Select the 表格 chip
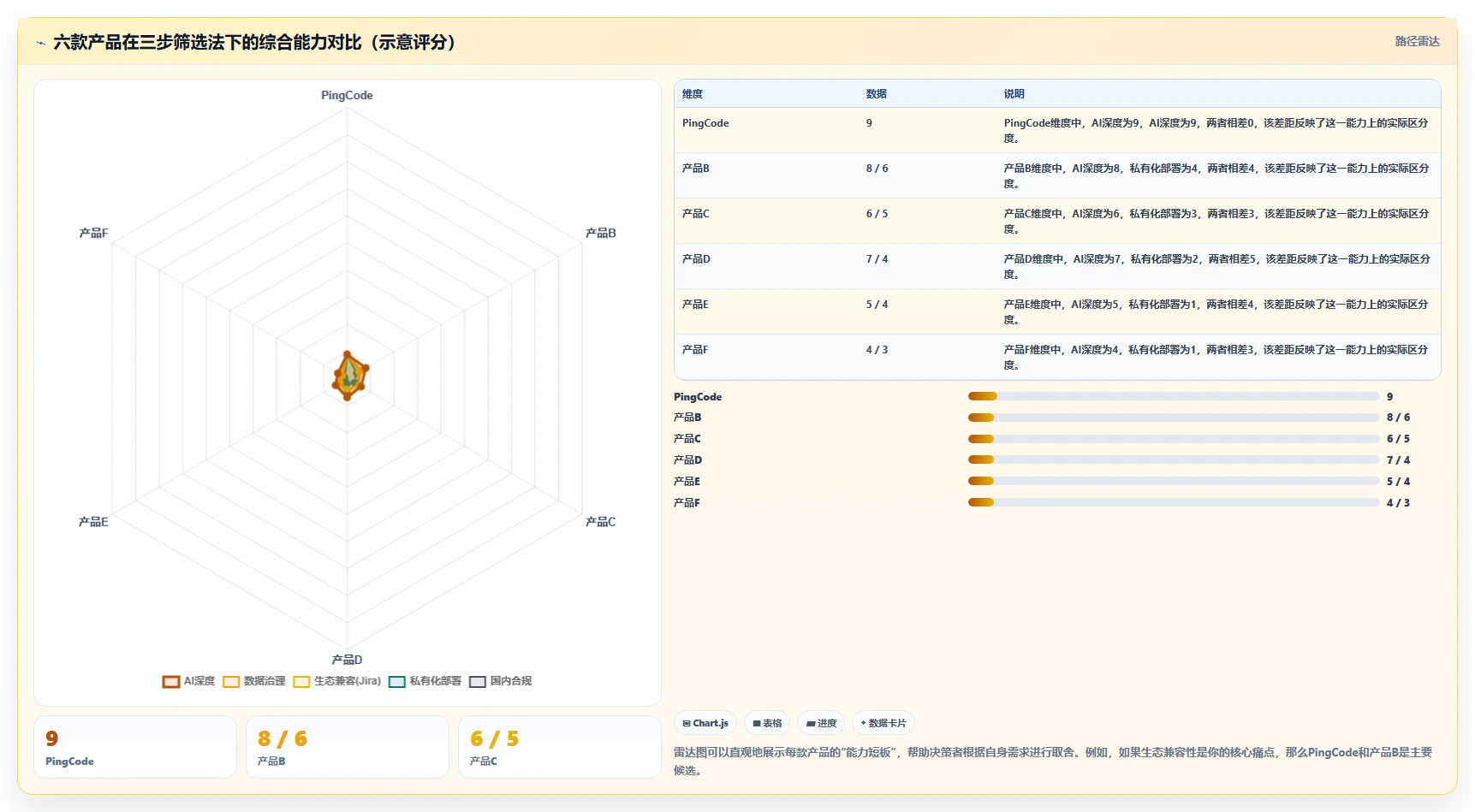The height and width of the screenshot is (812, 1475). coord(767,723)
